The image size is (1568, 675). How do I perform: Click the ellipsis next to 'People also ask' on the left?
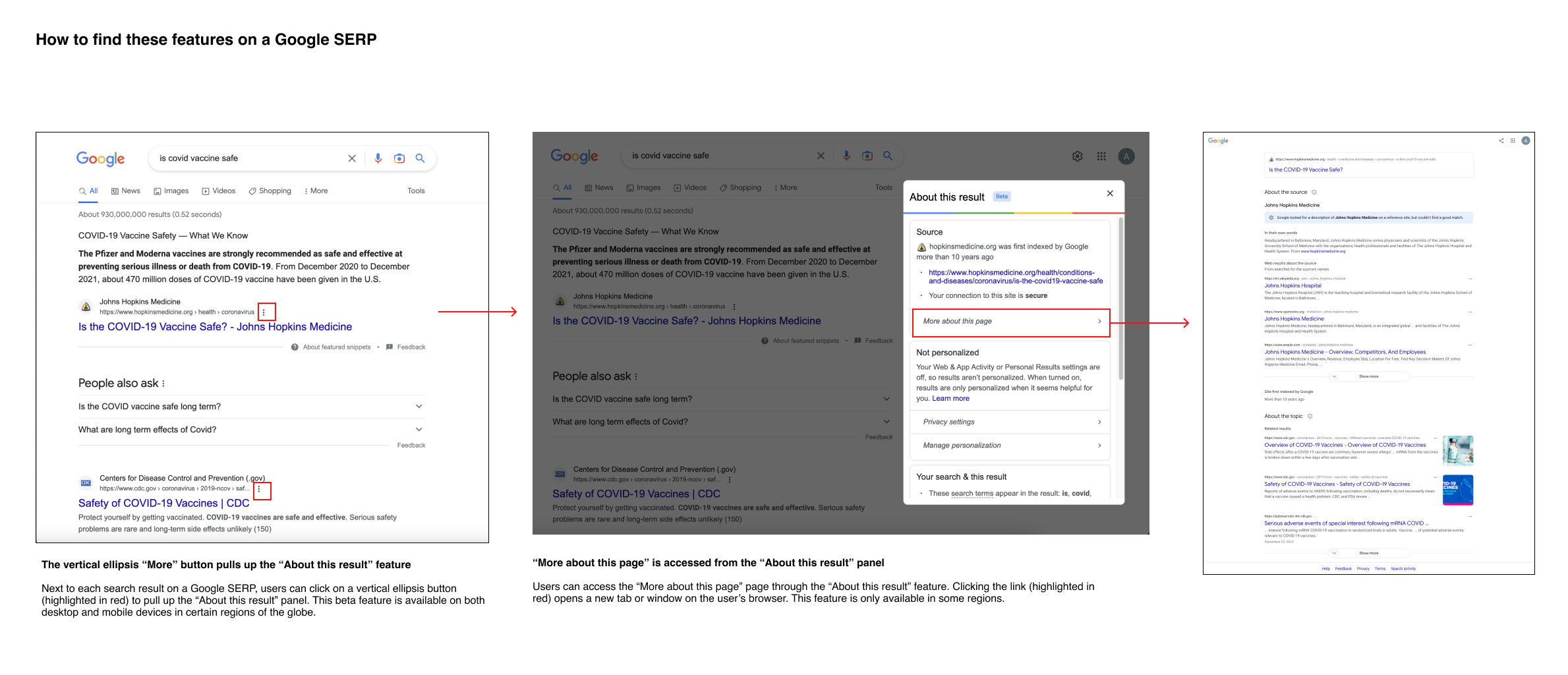pyautogui.click(x=163, y=384)
